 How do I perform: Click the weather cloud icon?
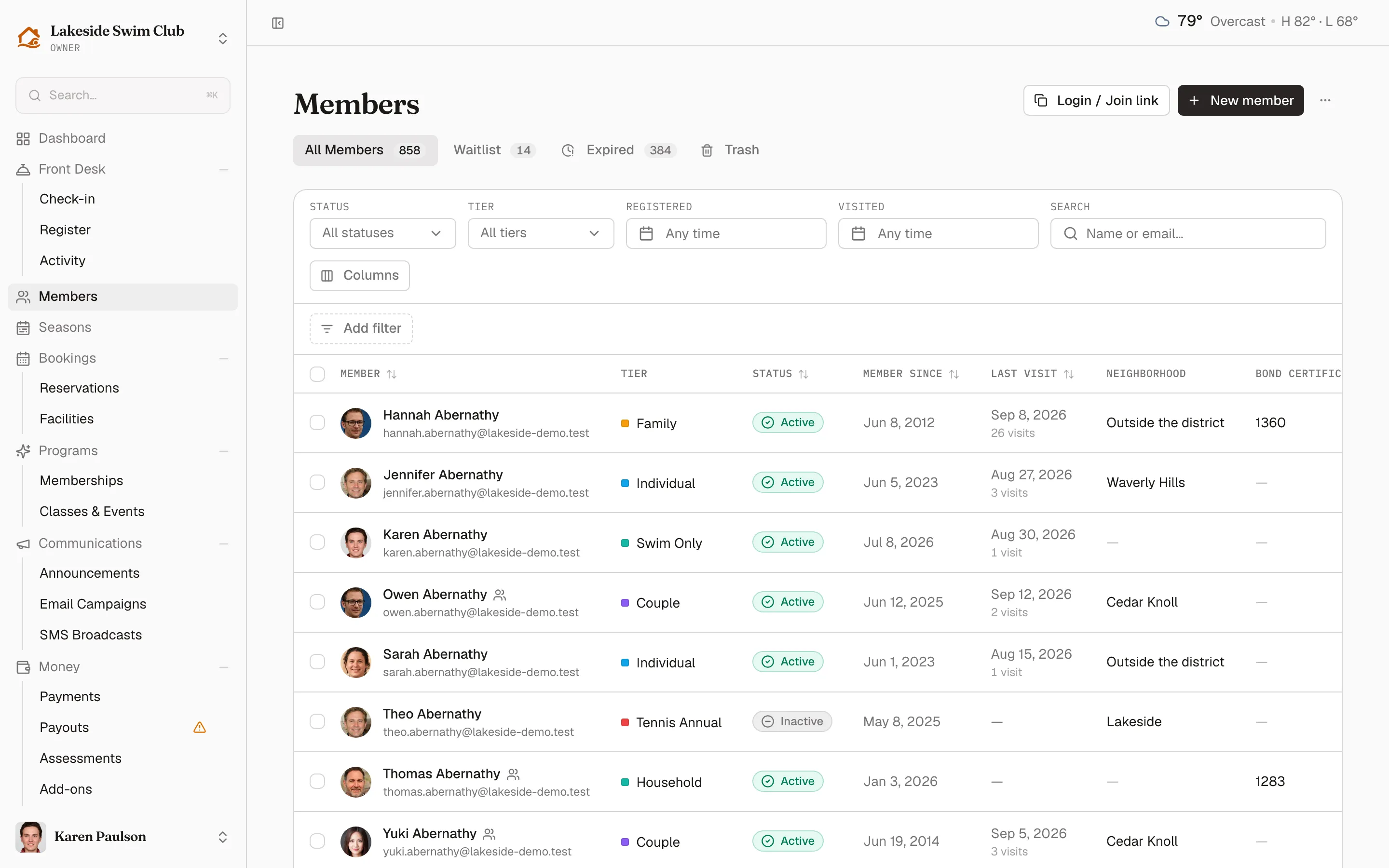[x=1162, y=21]
